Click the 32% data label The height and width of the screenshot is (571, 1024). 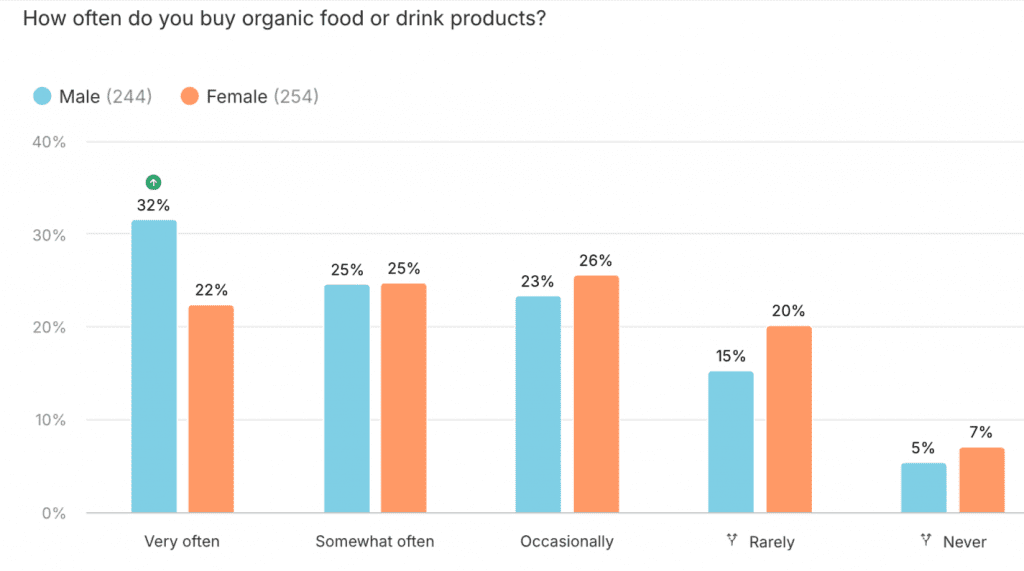pos(154,204)
